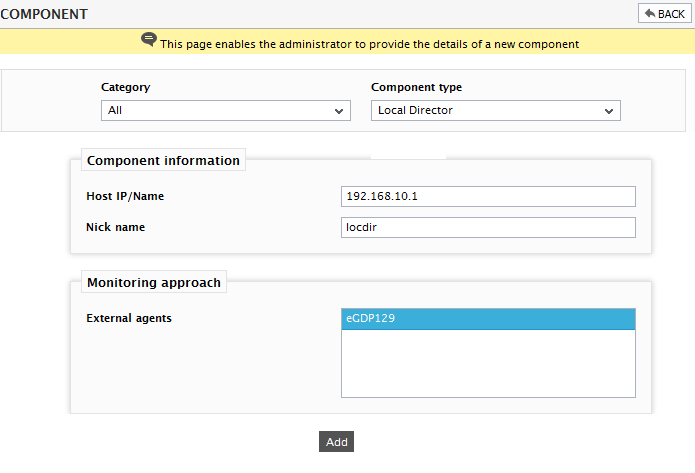Click the COMPONENT page title
The height and width of the screenshot is (473, 695).
pos(44,14)
